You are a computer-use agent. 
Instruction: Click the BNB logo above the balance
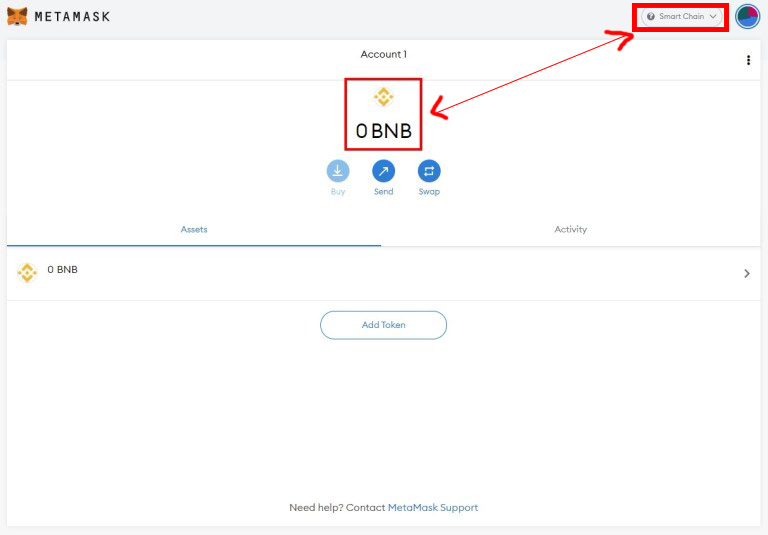384,97
